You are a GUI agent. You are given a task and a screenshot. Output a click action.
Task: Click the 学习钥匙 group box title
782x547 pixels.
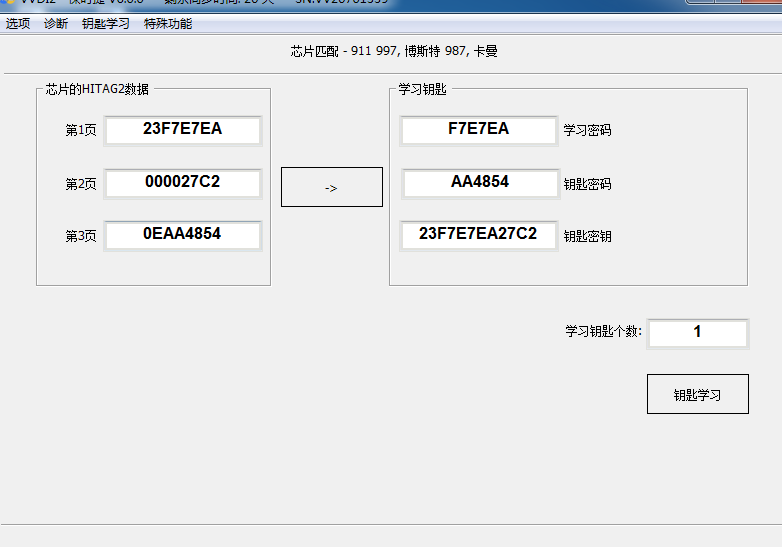(422, 89)
